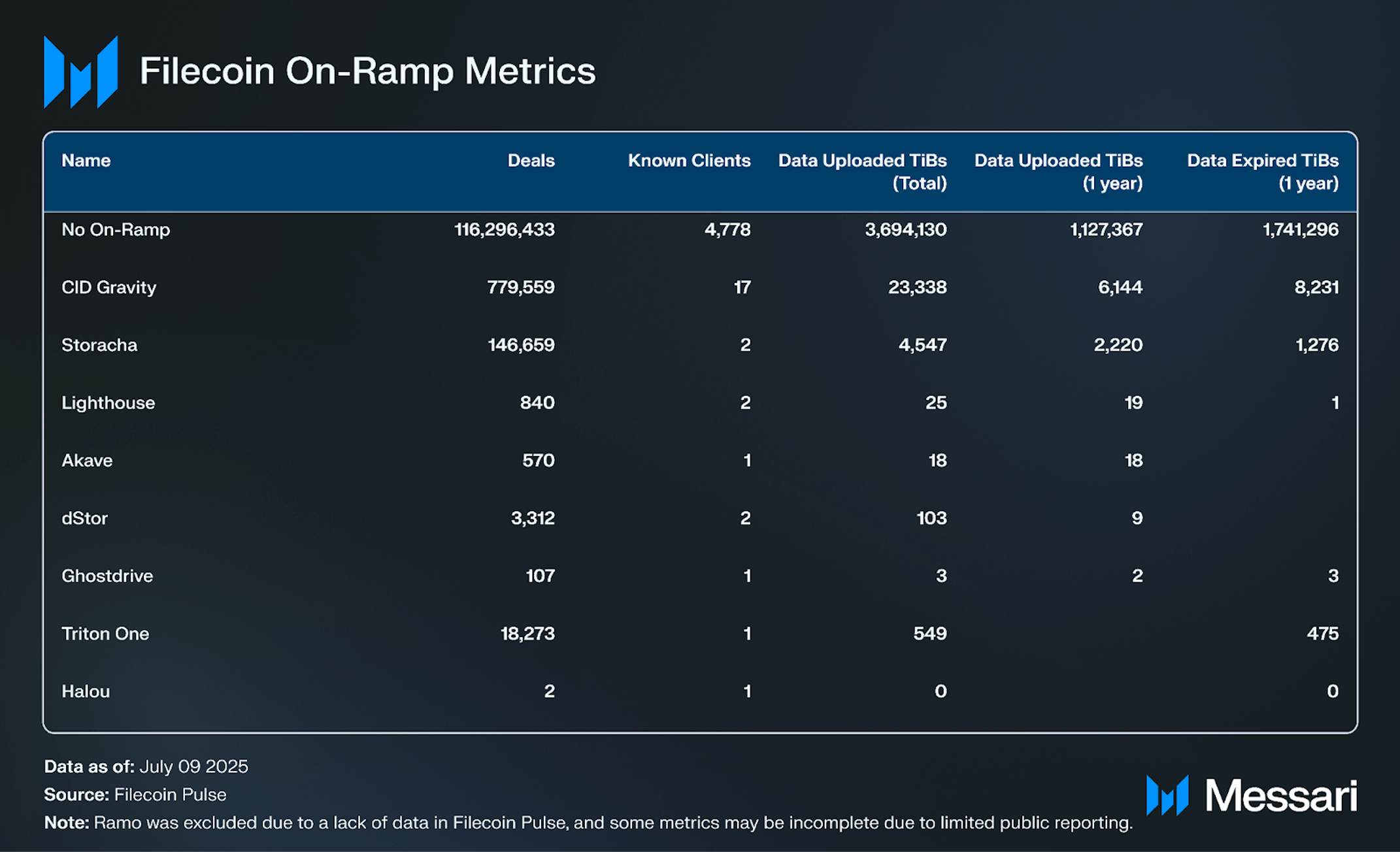Select the No On-Ramp row name
This screenshot has height=852, width=1400.
coord(116,230)
